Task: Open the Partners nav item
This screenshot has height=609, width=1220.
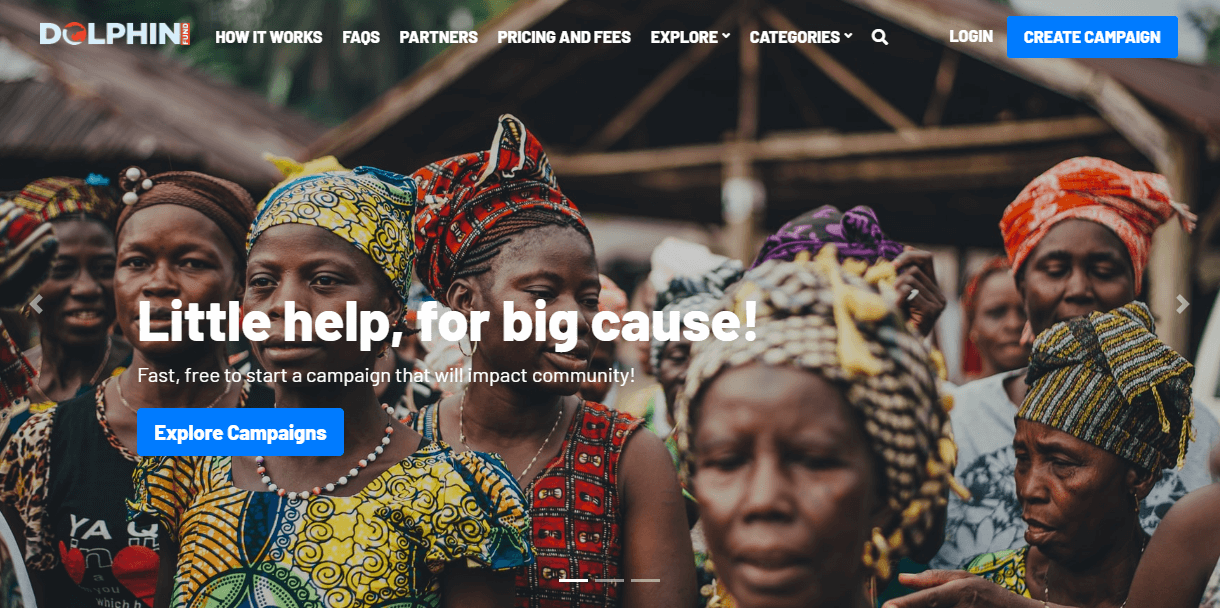Action: pyautogui.click(x=439, y=37)
